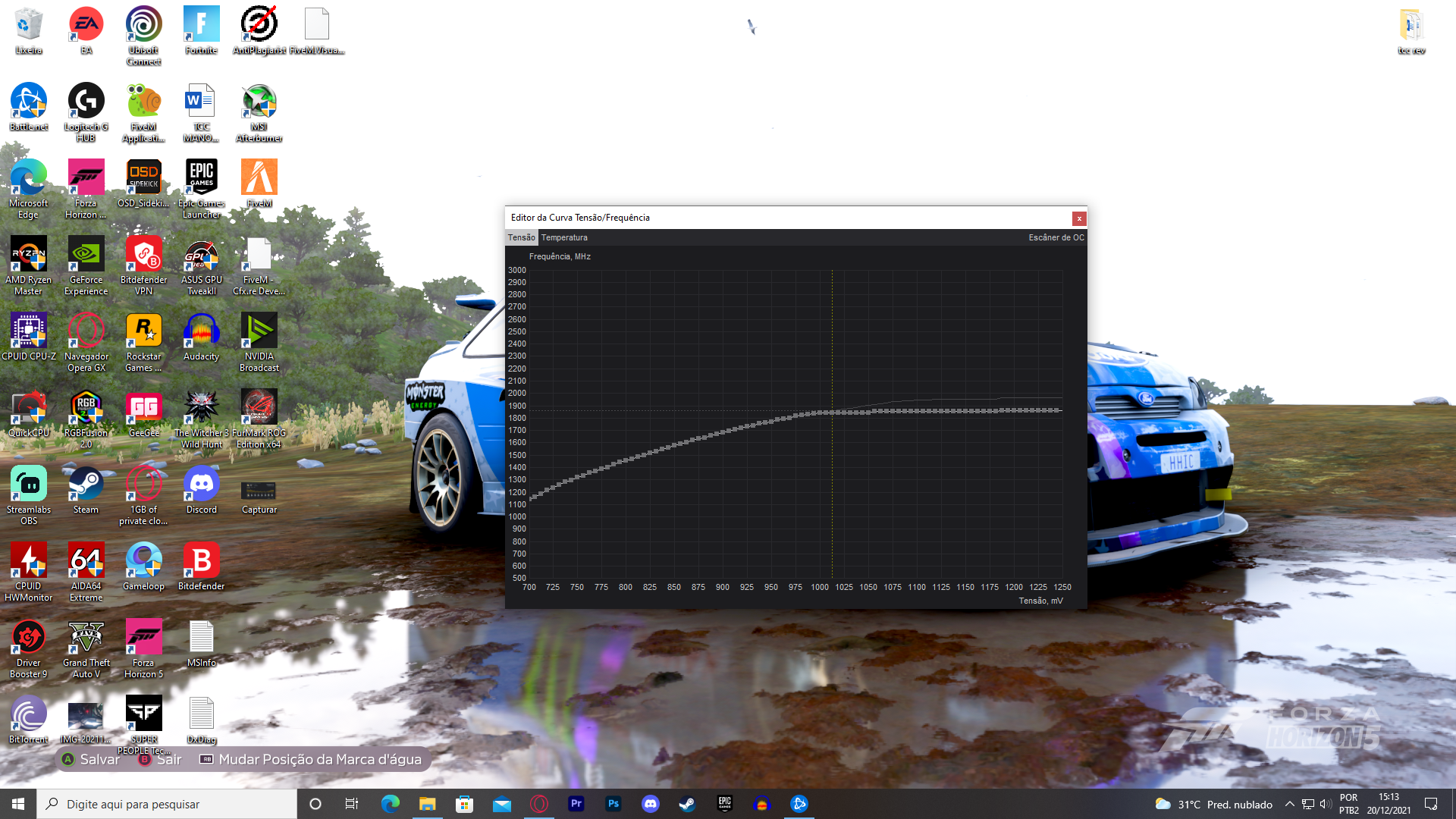Open Task View from the taskbar
This screenshot has width=1456, height=819.
point(351,804)
